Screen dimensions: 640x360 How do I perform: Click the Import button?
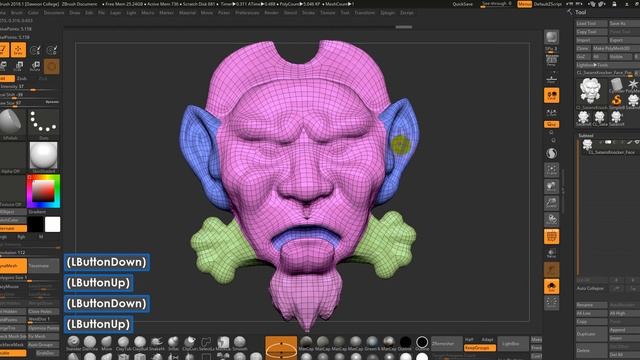(592, 40)
